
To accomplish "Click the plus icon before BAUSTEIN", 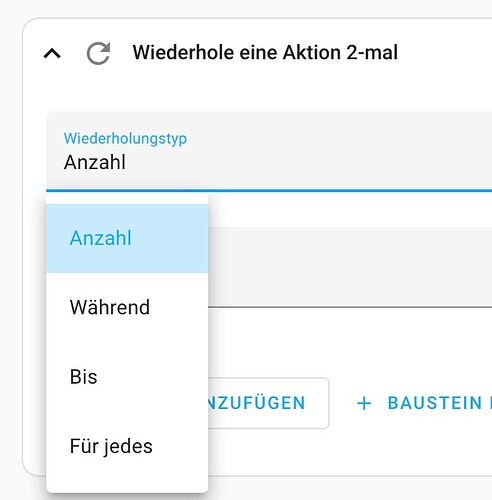I will click(x=364, y=403).
